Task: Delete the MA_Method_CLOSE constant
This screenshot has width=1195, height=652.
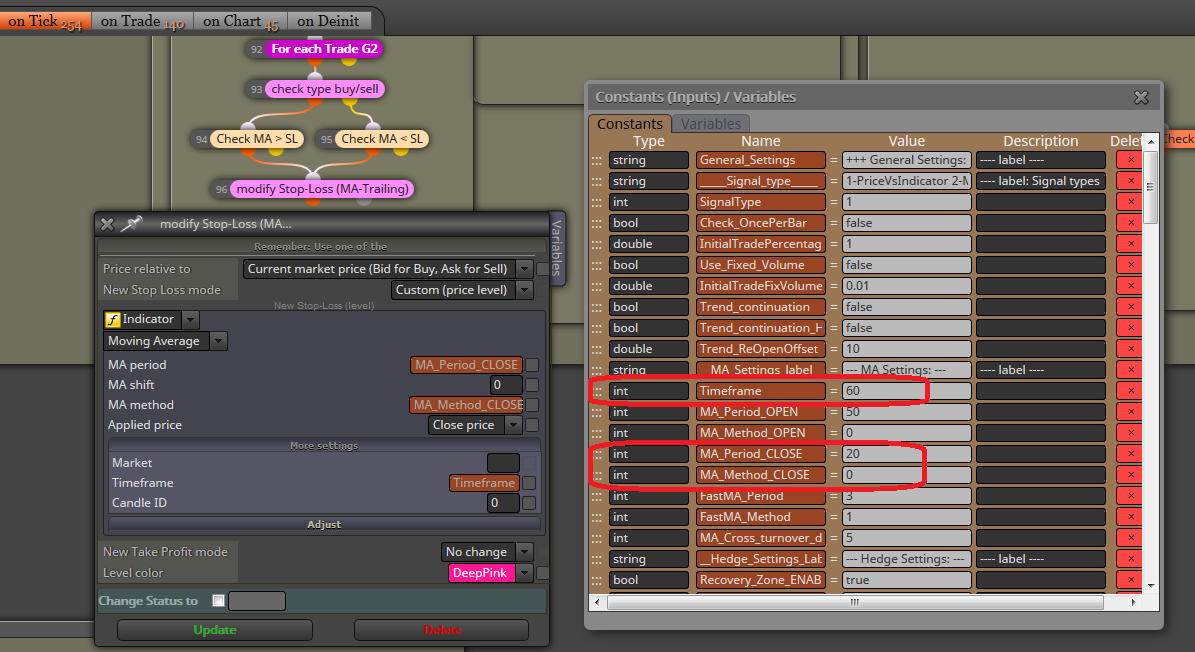Action: 1130,475
